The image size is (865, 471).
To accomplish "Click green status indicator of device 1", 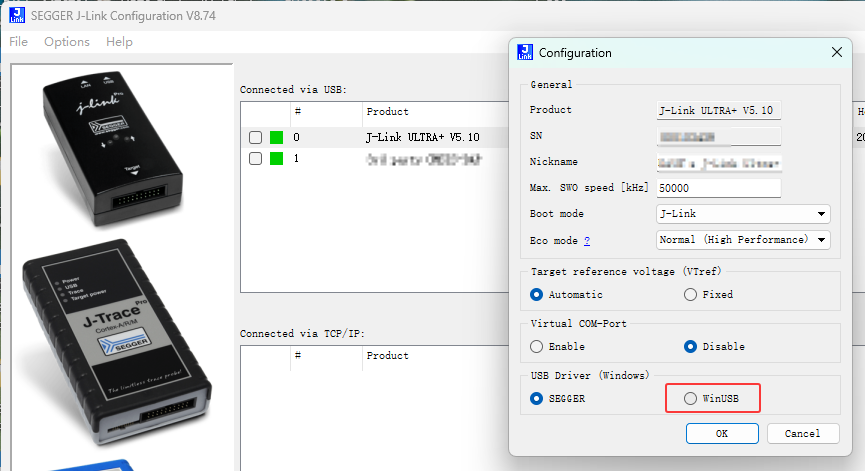I will pyautogui.click(x=276, y=159).
